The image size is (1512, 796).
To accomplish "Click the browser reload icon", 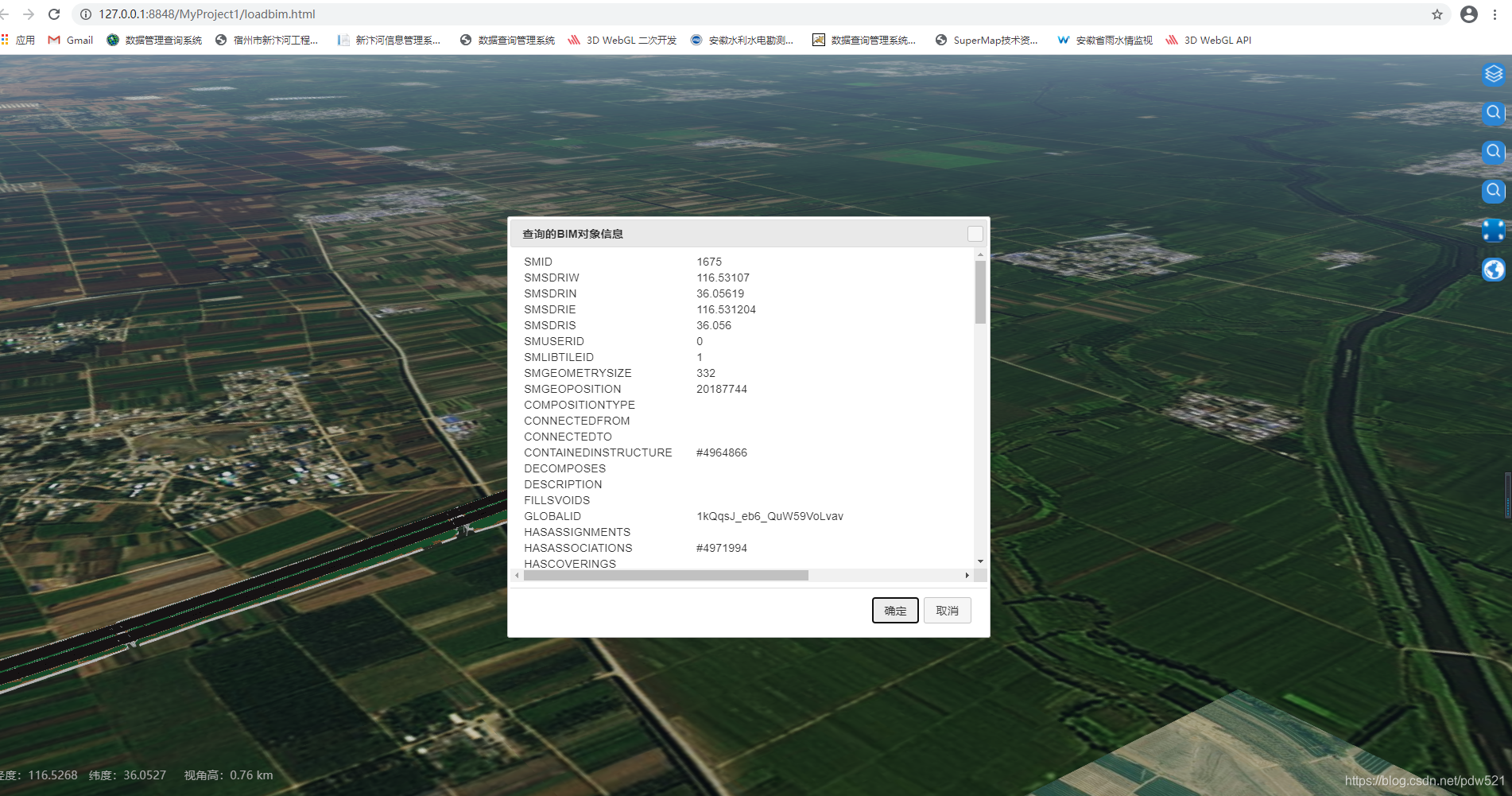I will click(54, 14).
